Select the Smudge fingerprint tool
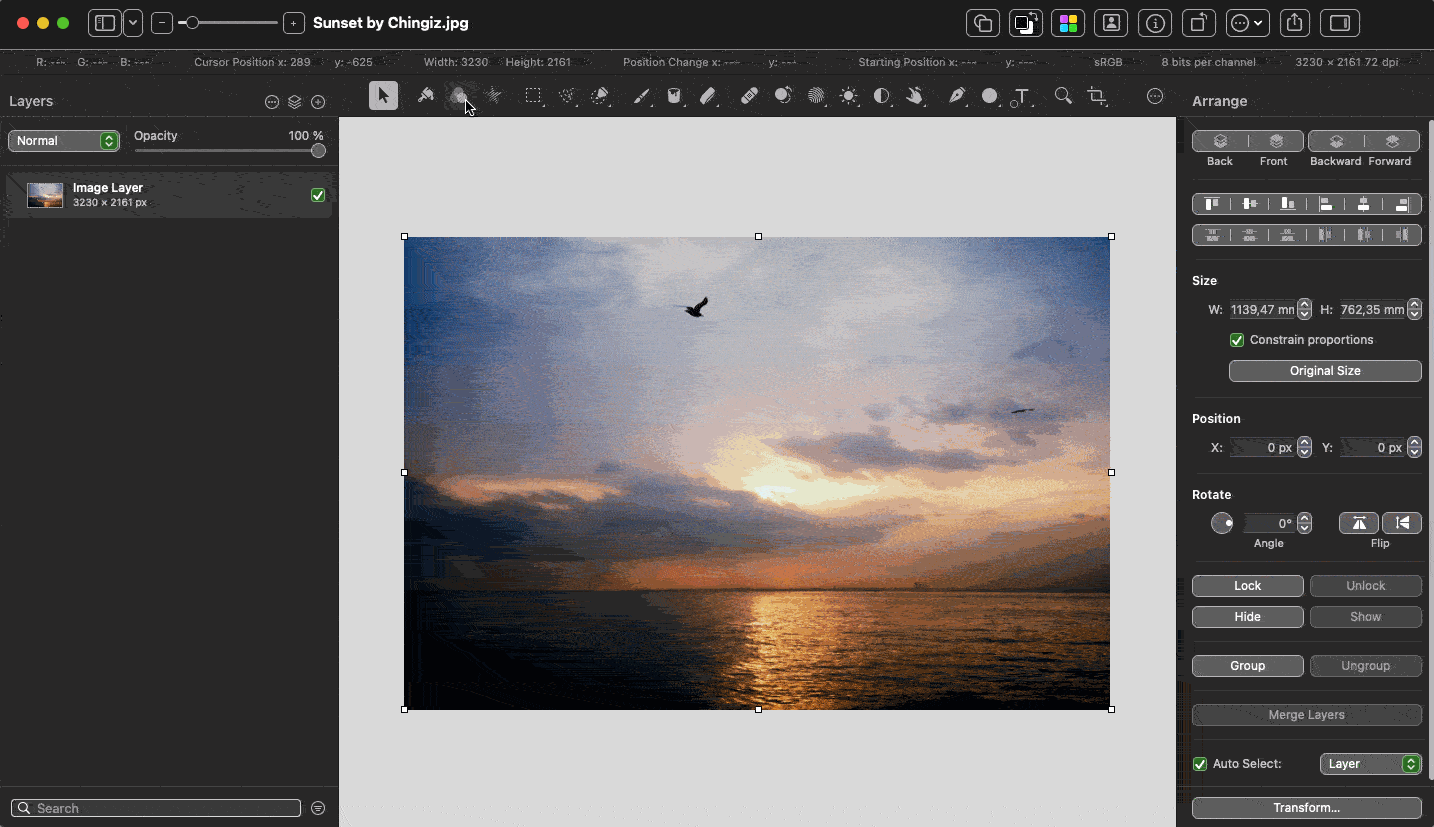1434x827 pixels. [816, 96]
